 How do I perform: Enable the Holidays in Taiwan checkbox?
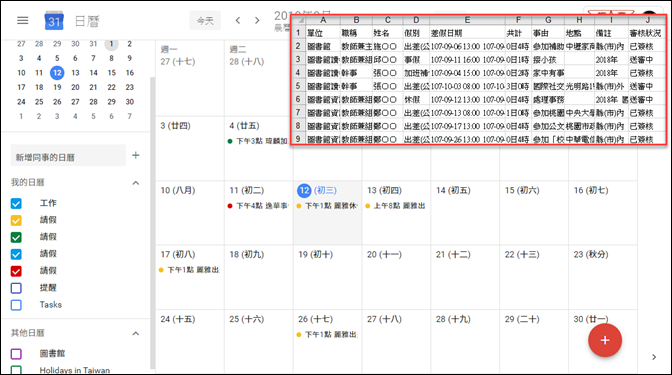click(16, 370)
